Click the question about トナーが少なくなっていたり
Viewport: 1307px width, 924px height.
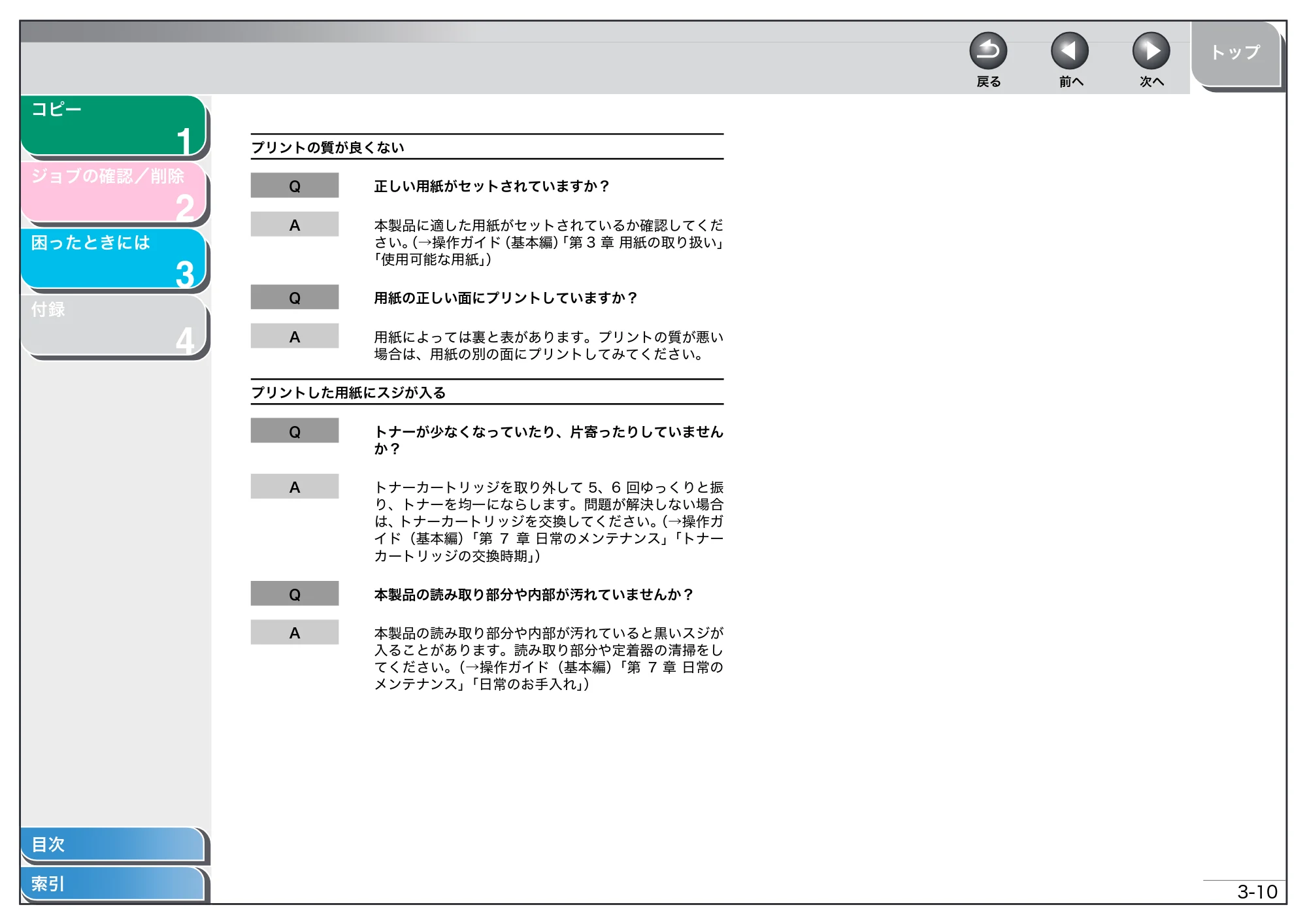pos(548,440)
